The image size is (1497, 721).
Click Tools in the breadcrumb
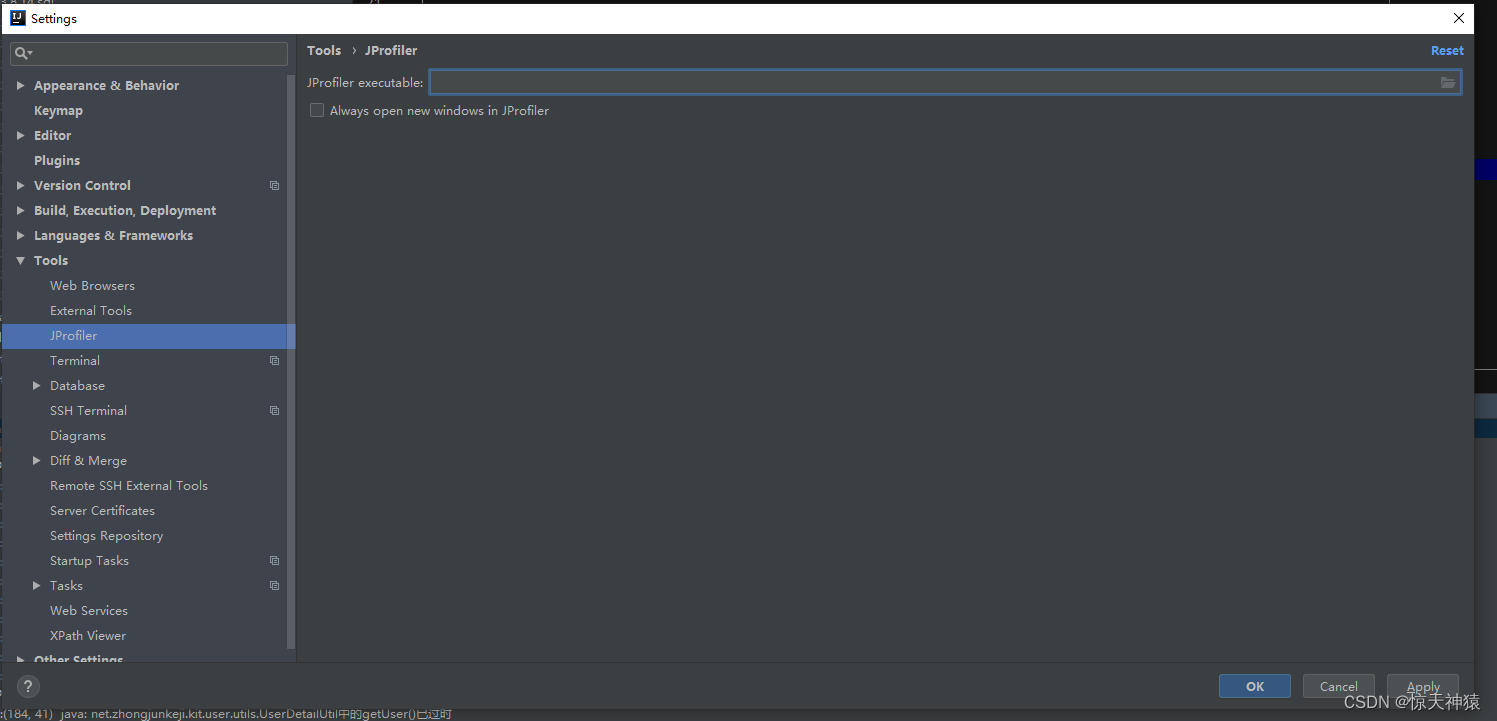tap(324, 51)
